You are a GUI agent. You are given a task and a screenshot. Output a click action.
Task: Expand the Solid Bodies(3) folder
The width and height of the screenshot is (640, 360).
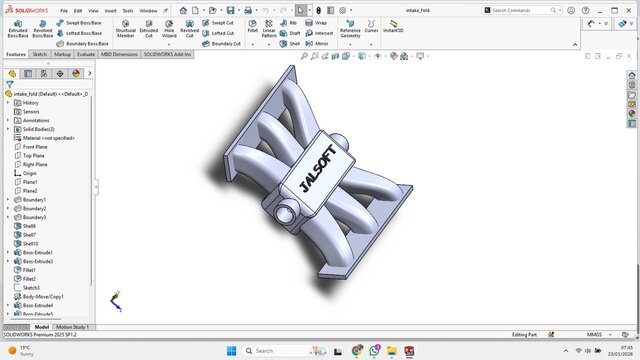coord(8,129)
